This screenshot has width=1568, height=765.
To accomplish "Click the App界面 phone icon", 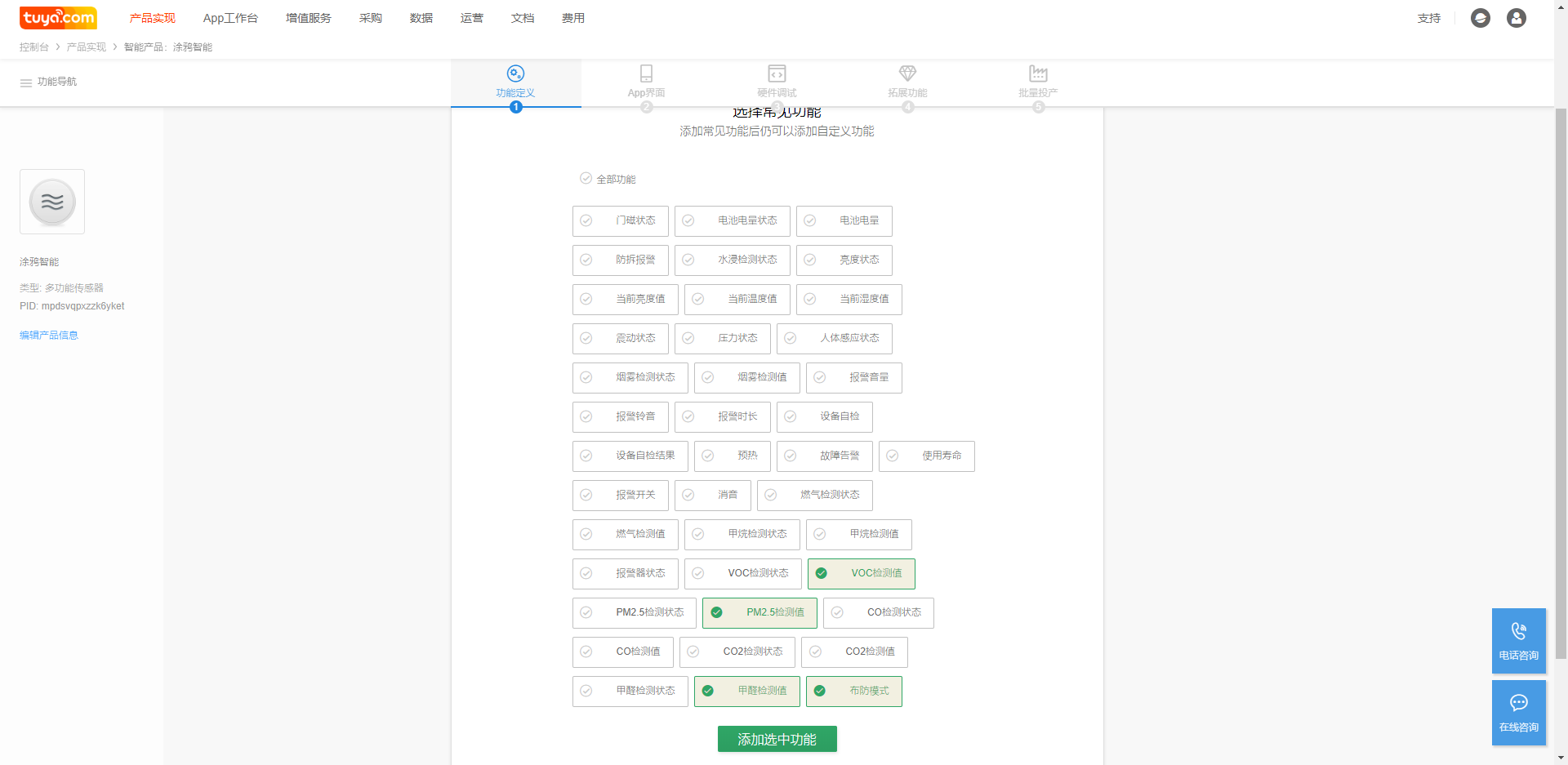I will tap(646, 73).
